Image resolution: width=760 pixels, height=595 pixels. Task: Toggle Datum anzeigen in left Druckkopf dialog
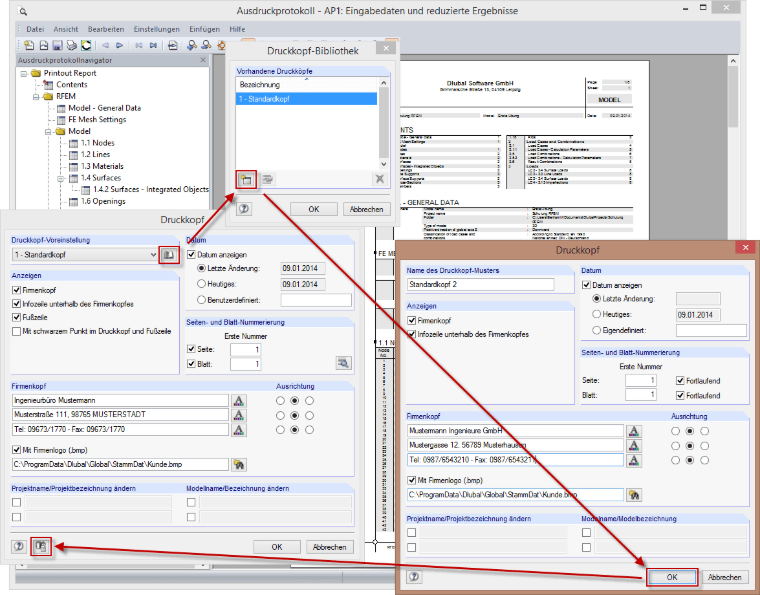pyautogui.click(x=191, y=254)
